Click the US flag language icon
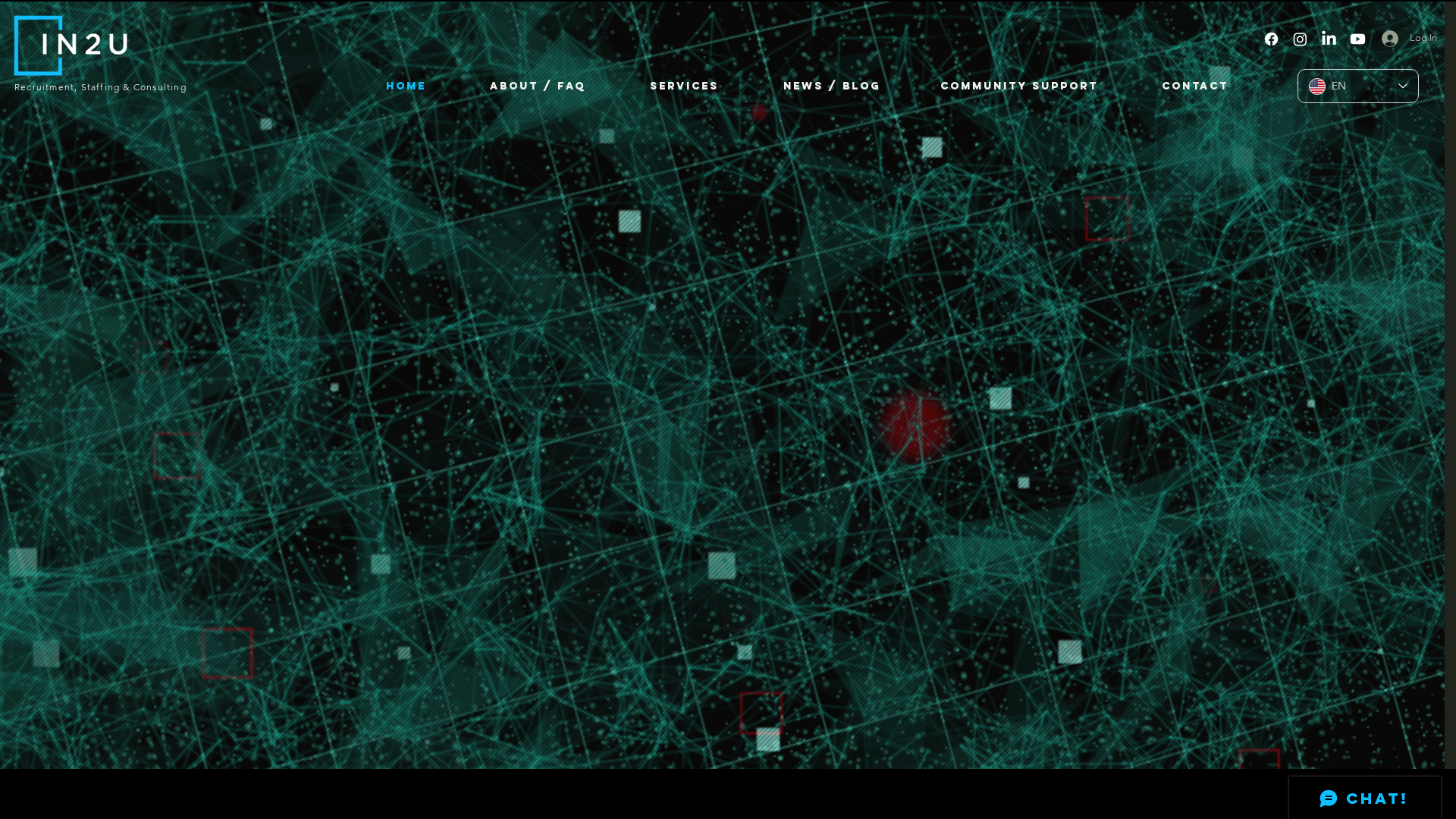The image size is (1456, 819). [x=1317, y=86]
